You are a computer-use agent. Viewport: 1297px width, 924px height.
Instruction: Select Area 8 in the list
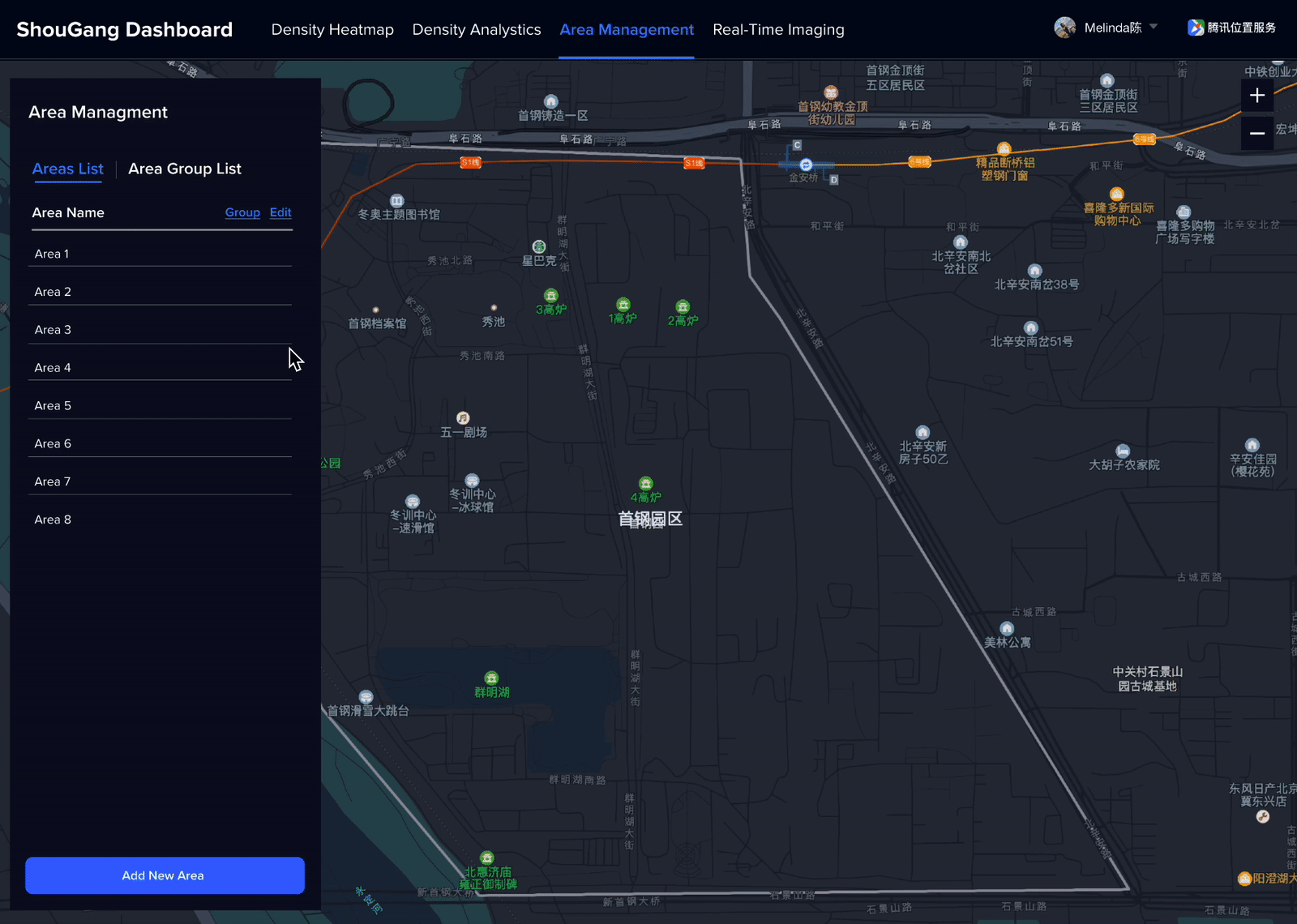pyautogui.click(x=54, y=520)
